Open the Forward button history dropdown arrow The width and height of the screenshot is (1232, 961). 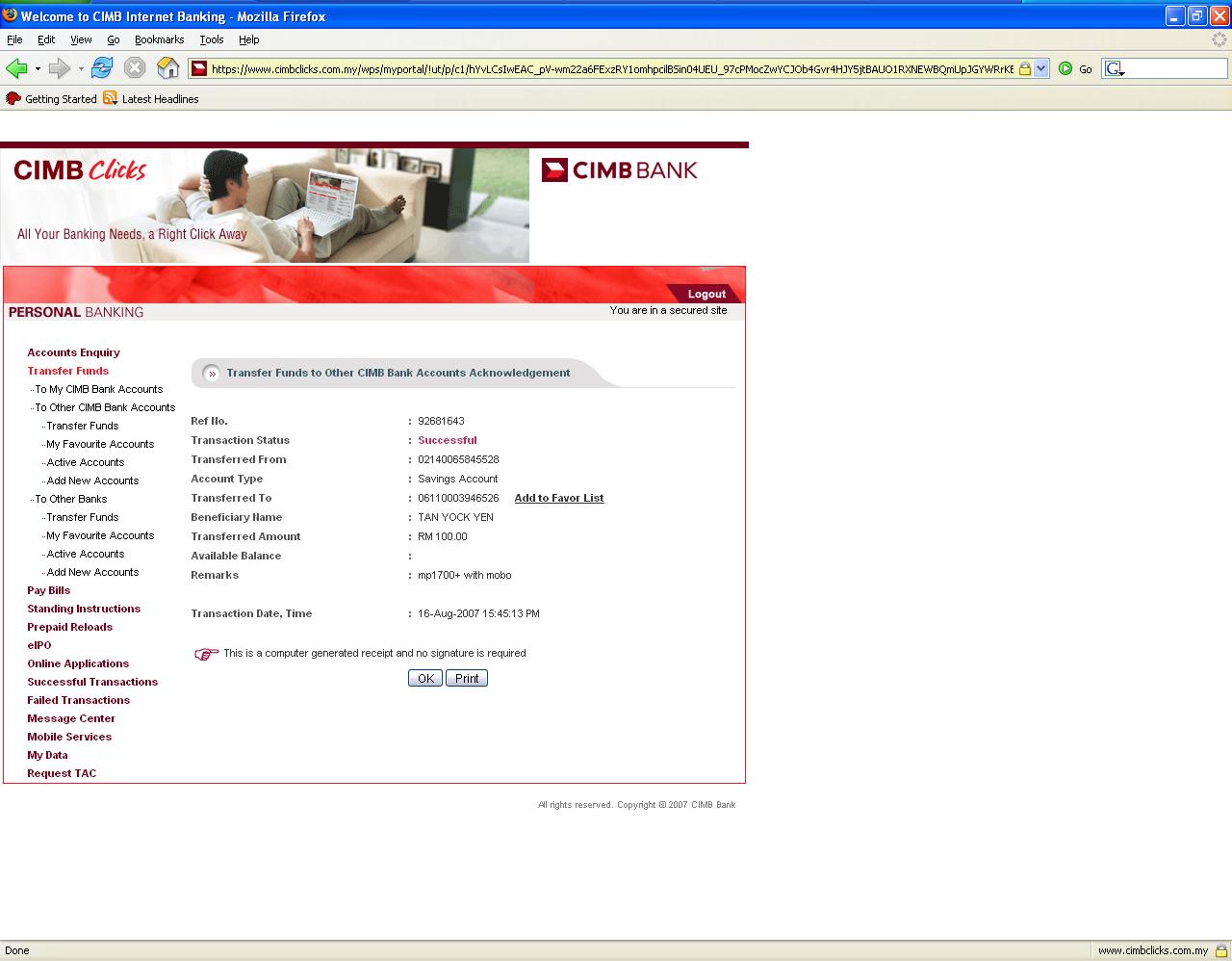coord(81,68)
